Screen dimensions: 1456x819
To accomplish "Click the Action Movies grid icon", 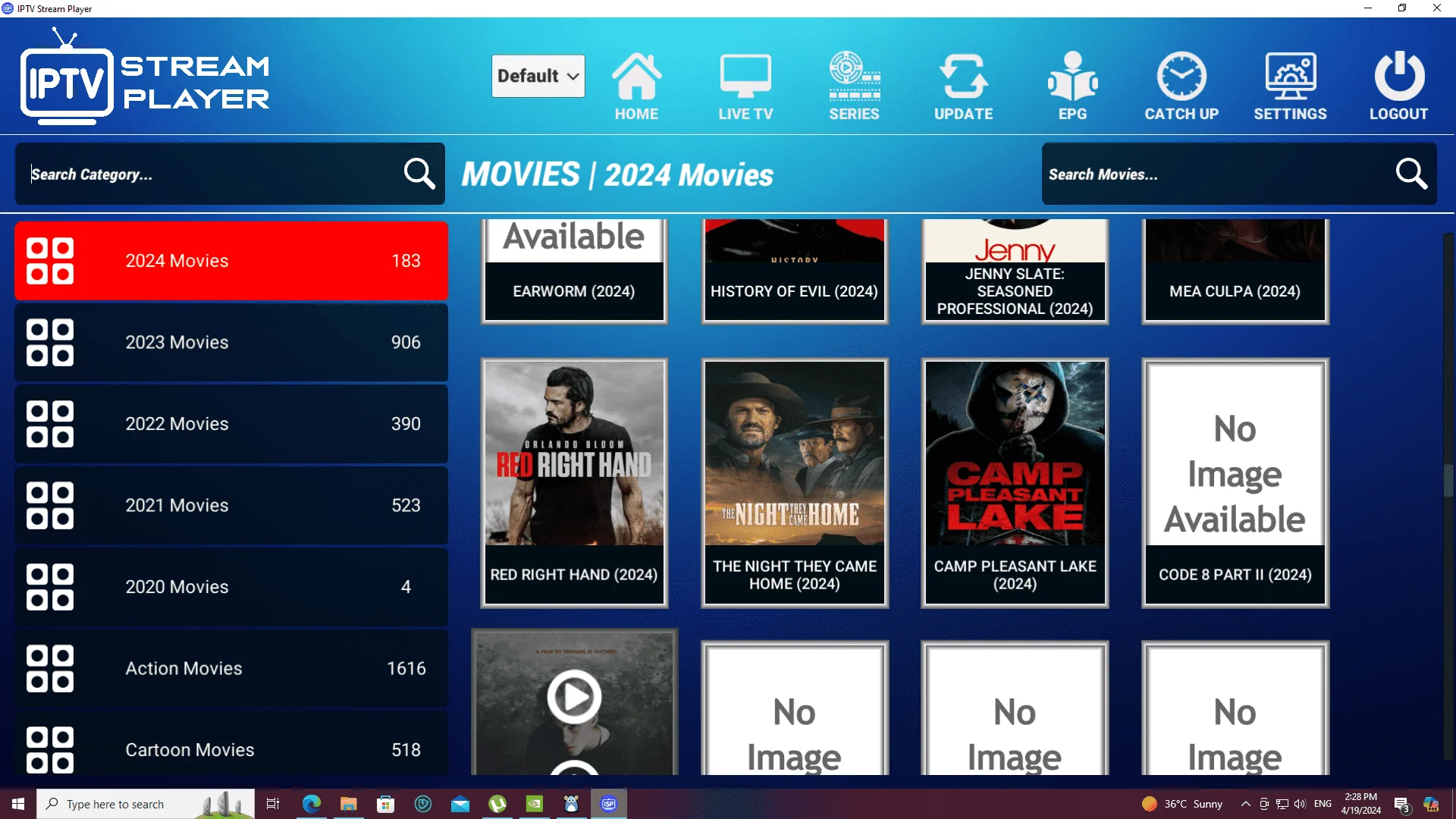I will tap(50, 668).
